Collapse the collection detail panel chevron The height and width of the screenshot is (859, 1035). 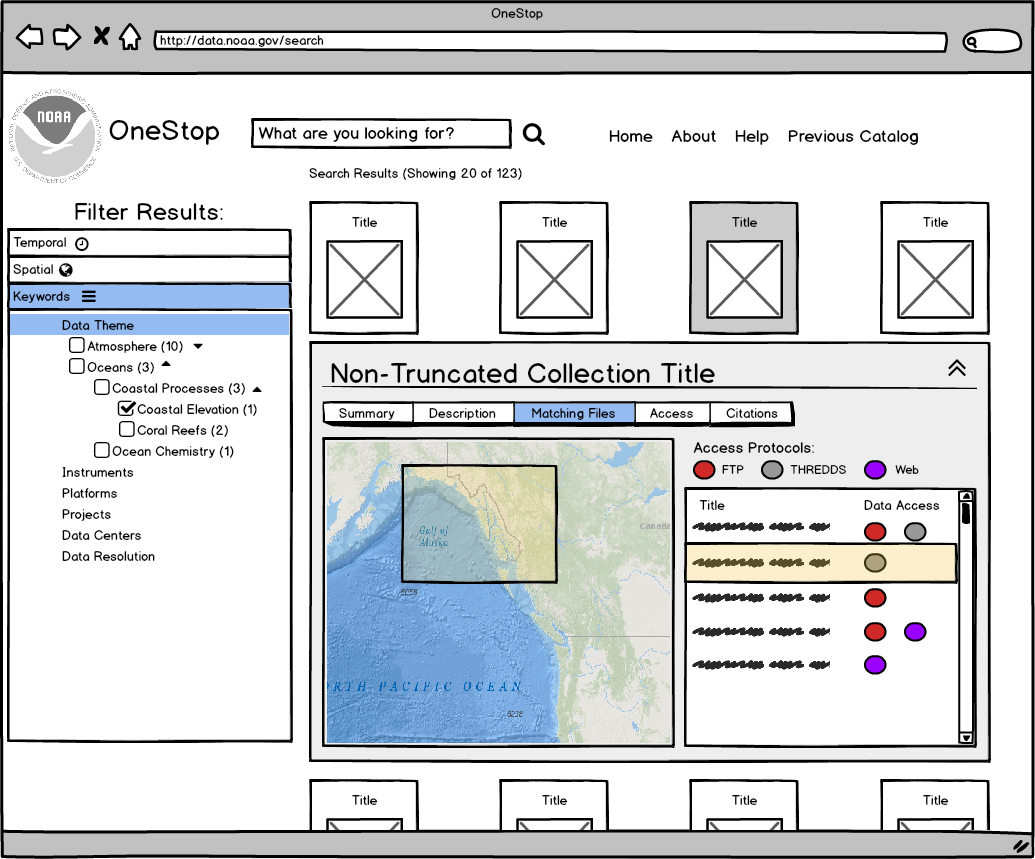tap(957, 368)
